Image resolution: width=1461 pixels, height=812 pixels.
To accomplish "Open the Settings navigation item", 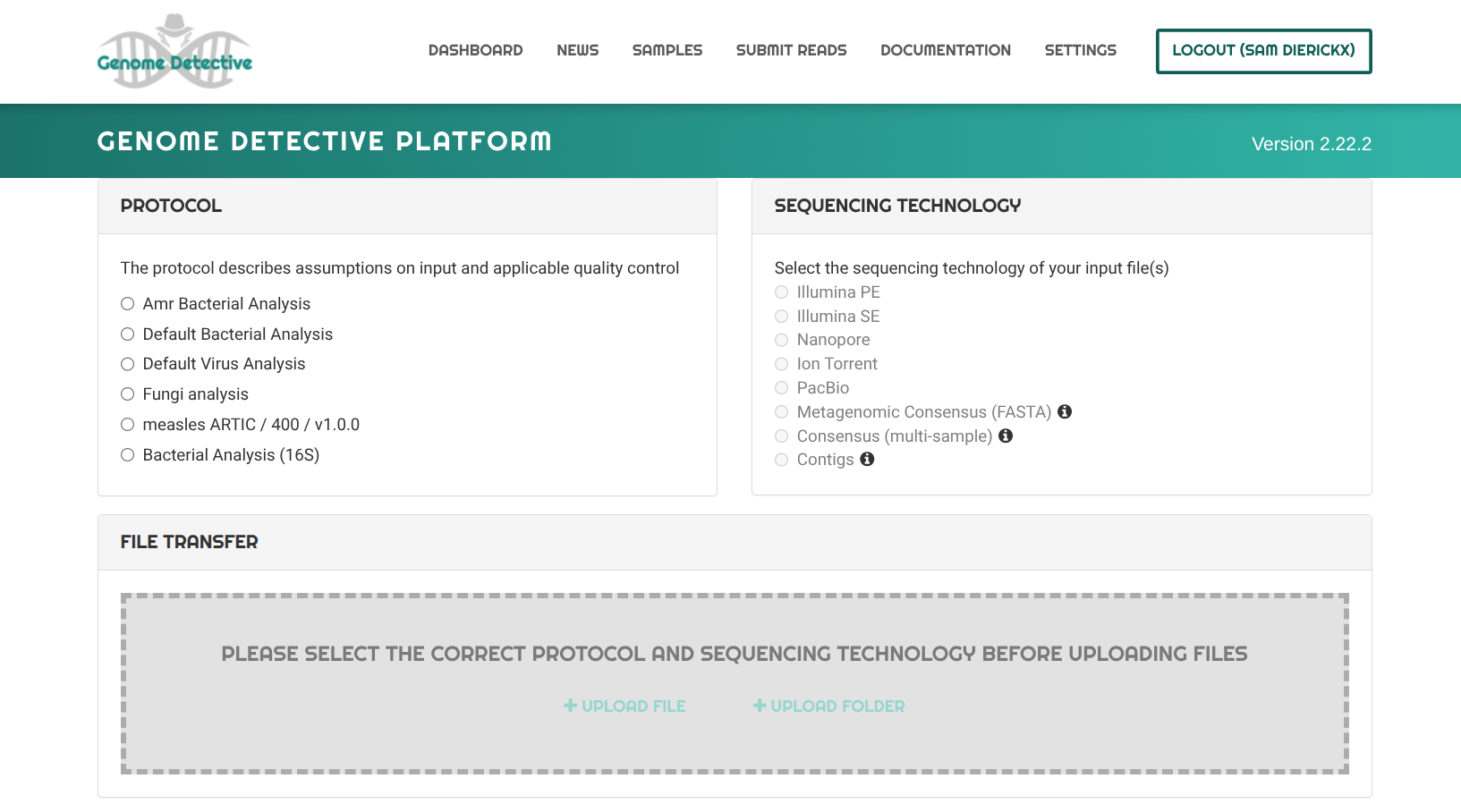I will (1080, 50).
